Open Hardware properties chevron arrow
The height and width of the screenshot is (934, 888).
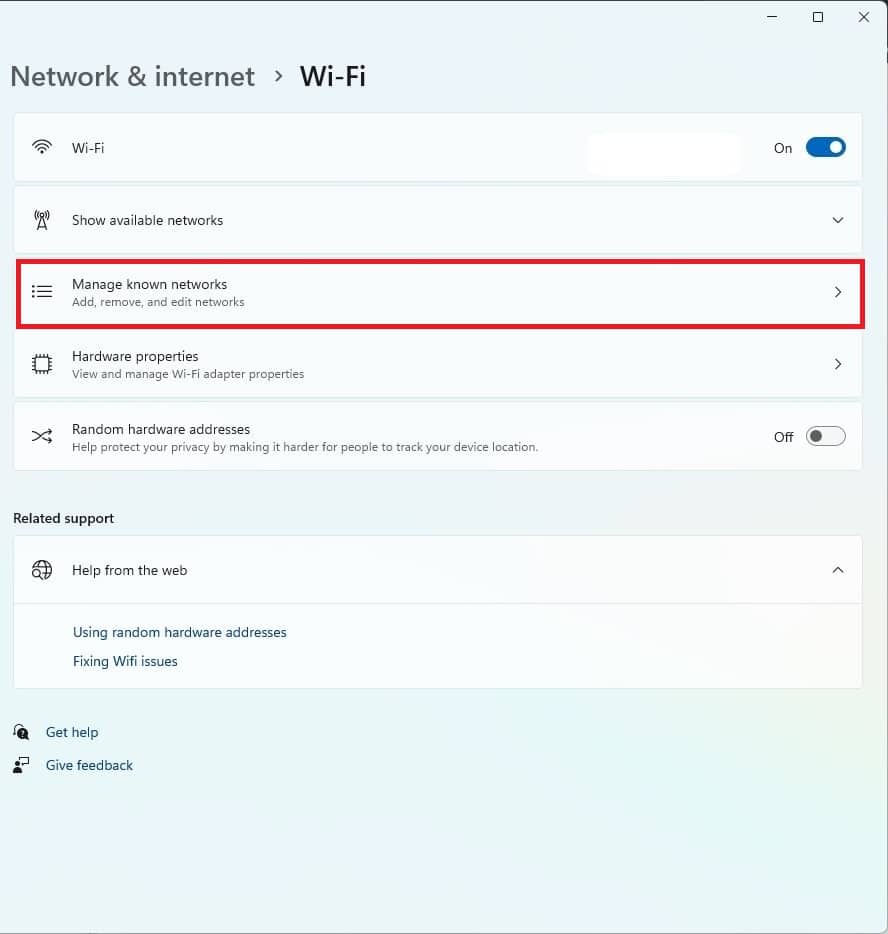[838, 364]
